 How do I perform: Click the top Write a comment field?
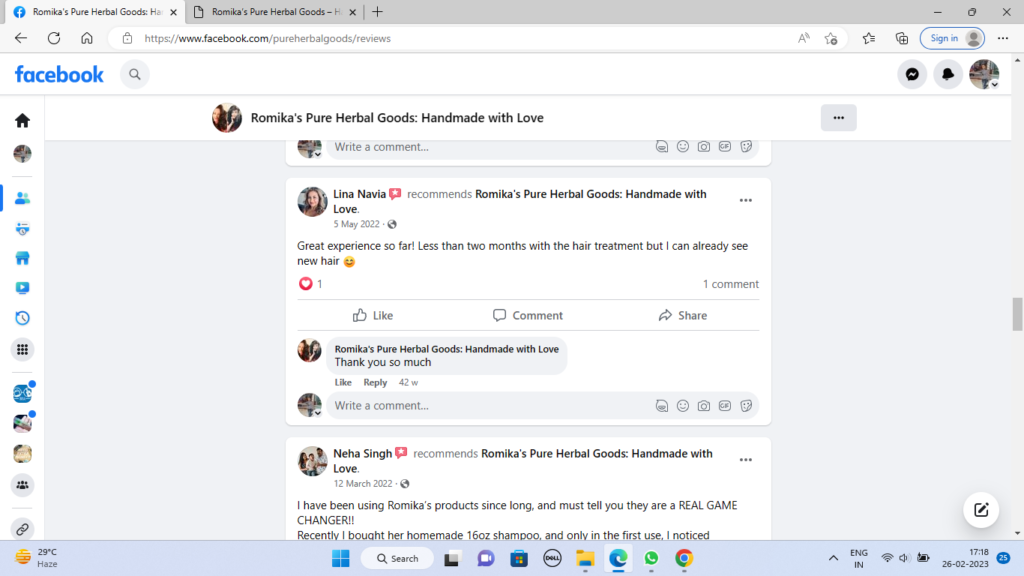tap(490, 147)
